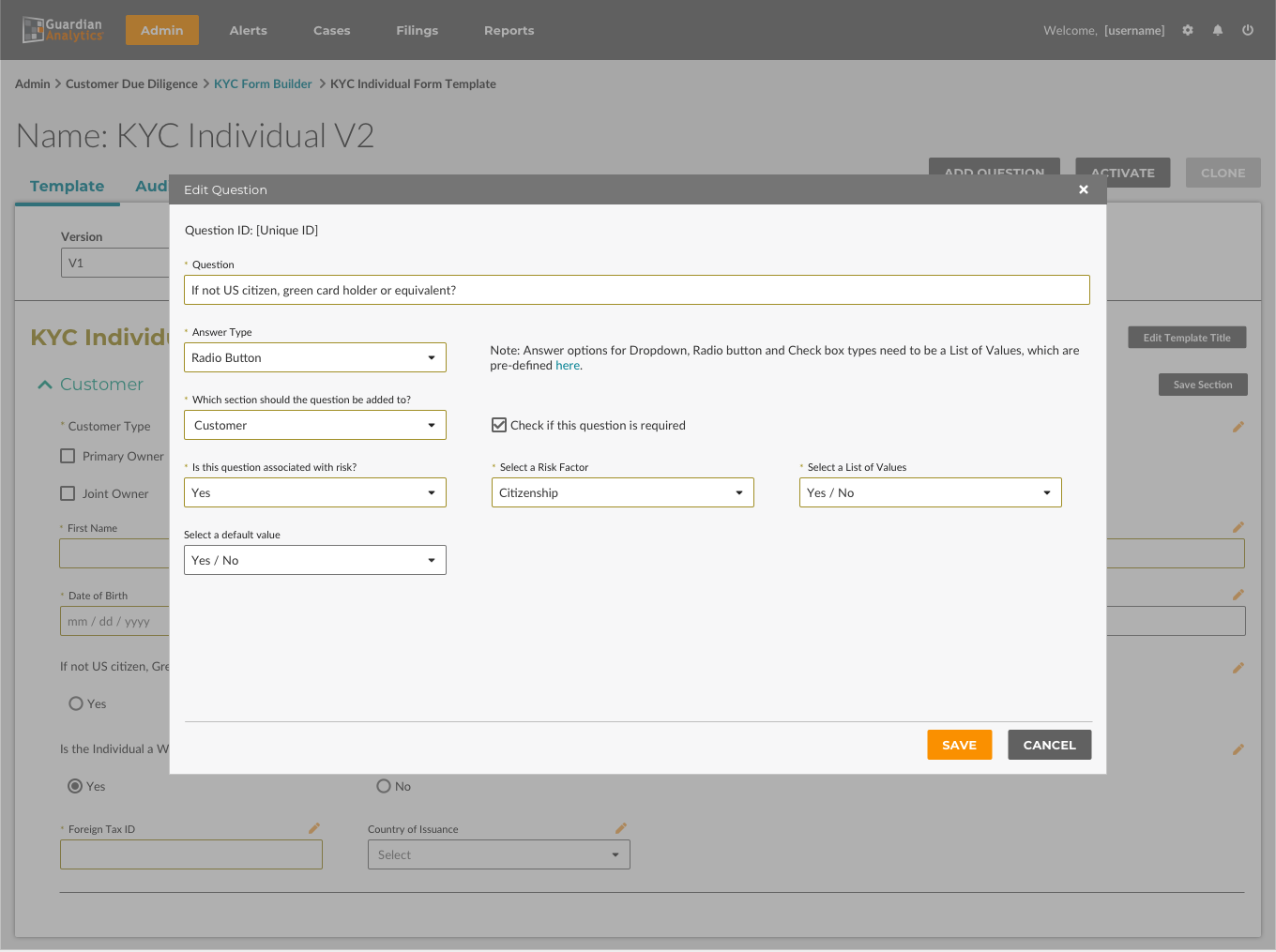The image size is (1276, 952).
Task: Collapse the Customer section chevron
Action: pos(44,385)
